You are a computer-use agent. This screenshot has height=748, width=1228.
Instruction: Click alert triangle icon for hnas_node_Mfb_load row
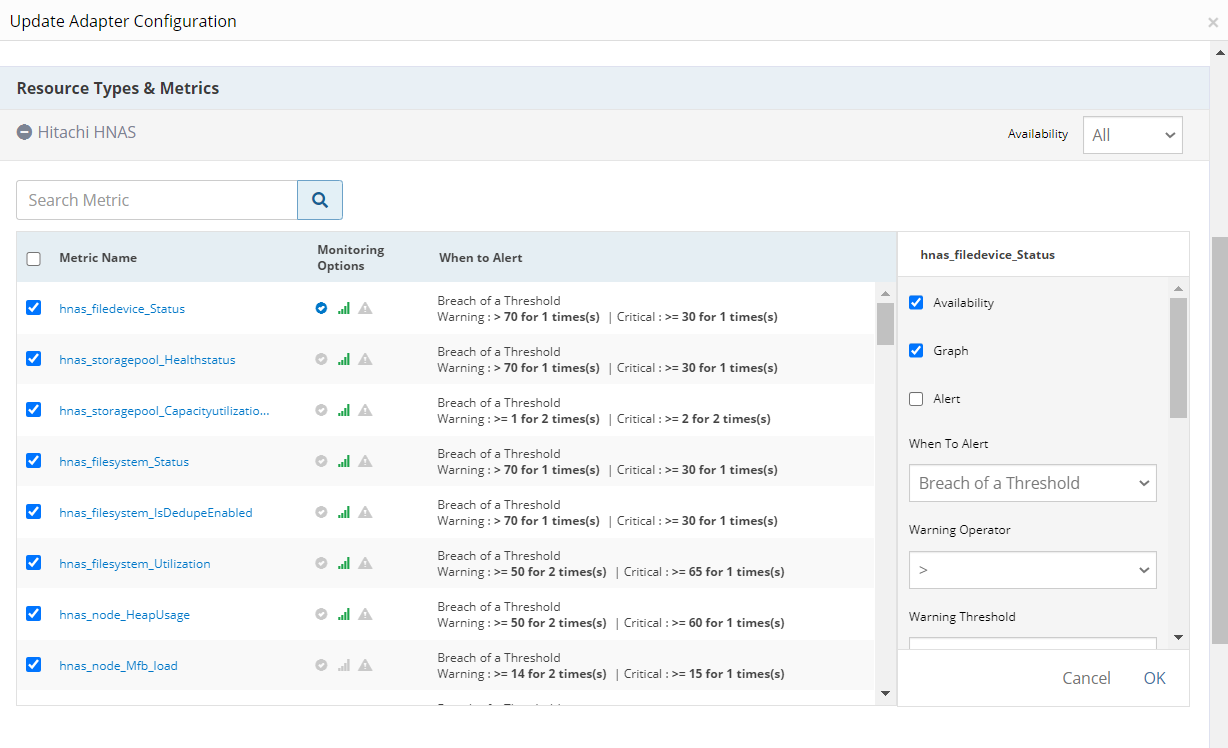[x=365, y=665]
